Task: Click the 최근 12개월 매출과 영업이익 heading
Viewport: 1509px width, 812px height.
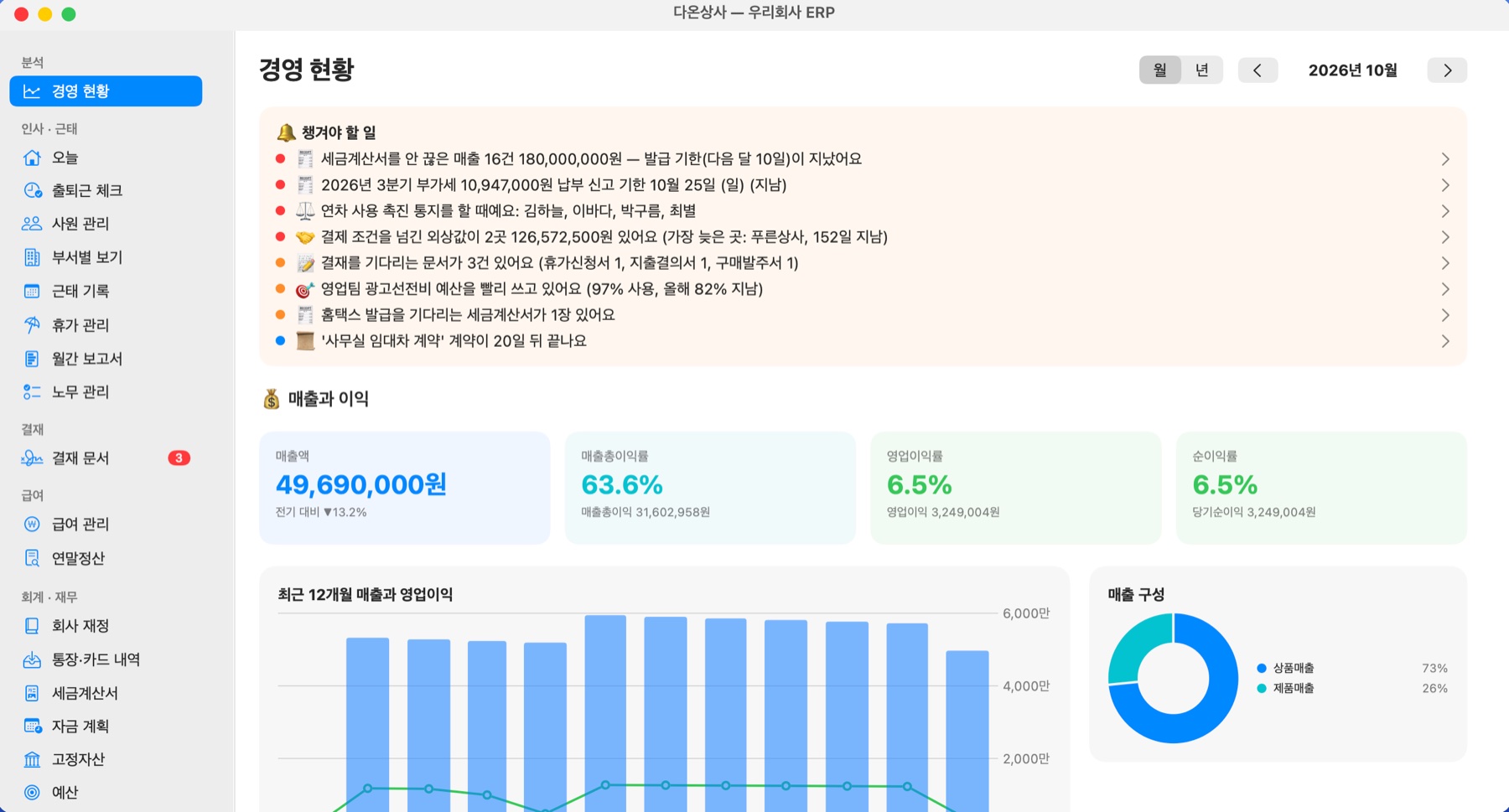Action: pos(366,595)
